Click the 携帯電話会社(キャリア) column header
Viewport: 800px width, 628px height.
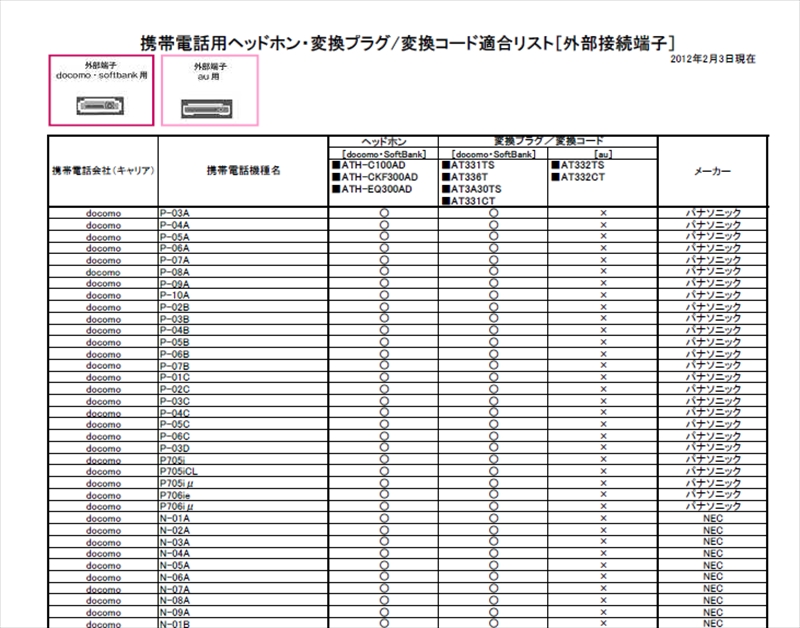click(x=103, y=171)
